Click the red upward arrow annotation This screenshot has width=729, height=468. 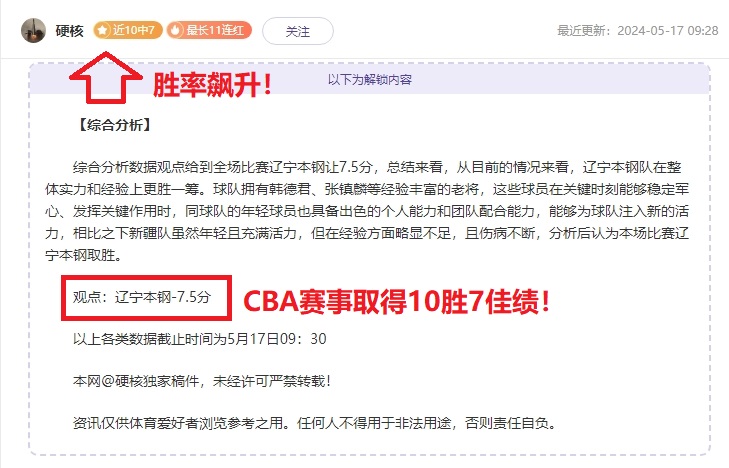[x=106, y=78]
